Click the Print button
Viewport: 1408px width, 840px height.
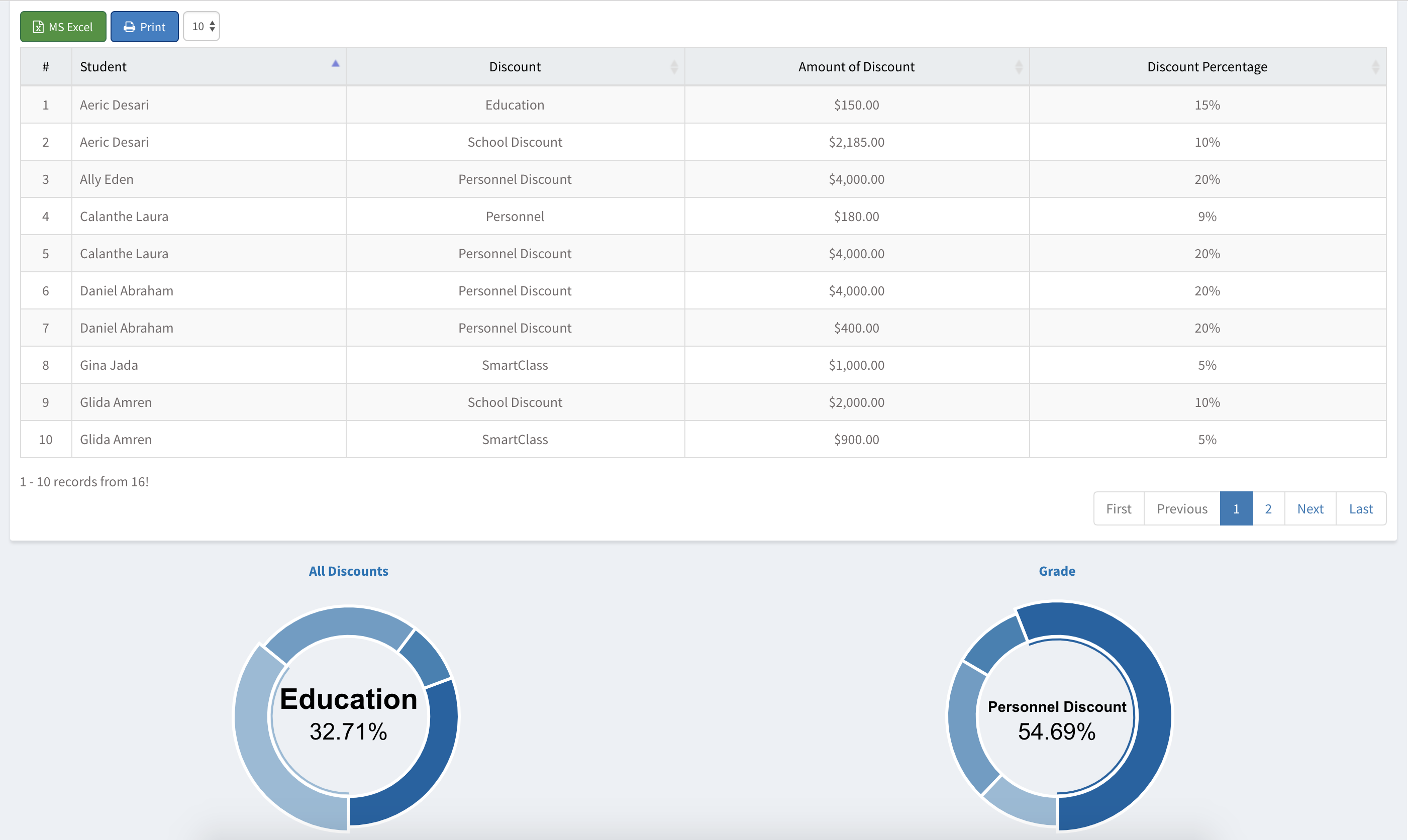tap(144, 27)
